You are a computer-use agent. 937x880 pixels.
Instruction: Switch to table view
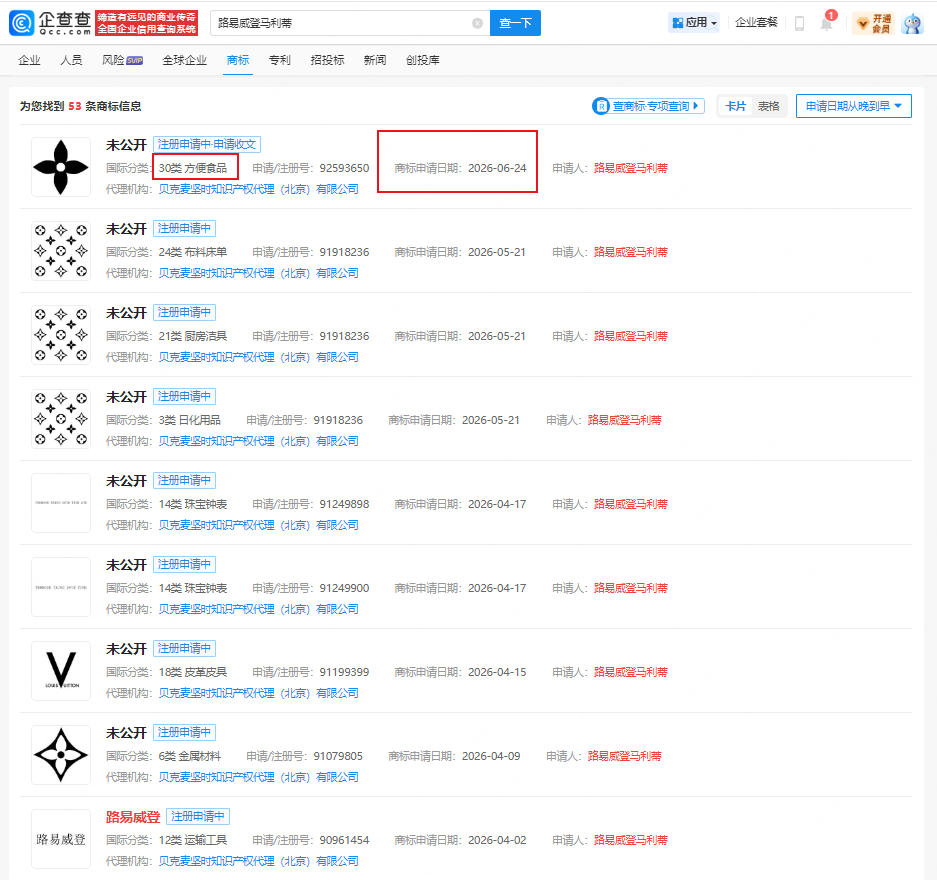(768, 106)
